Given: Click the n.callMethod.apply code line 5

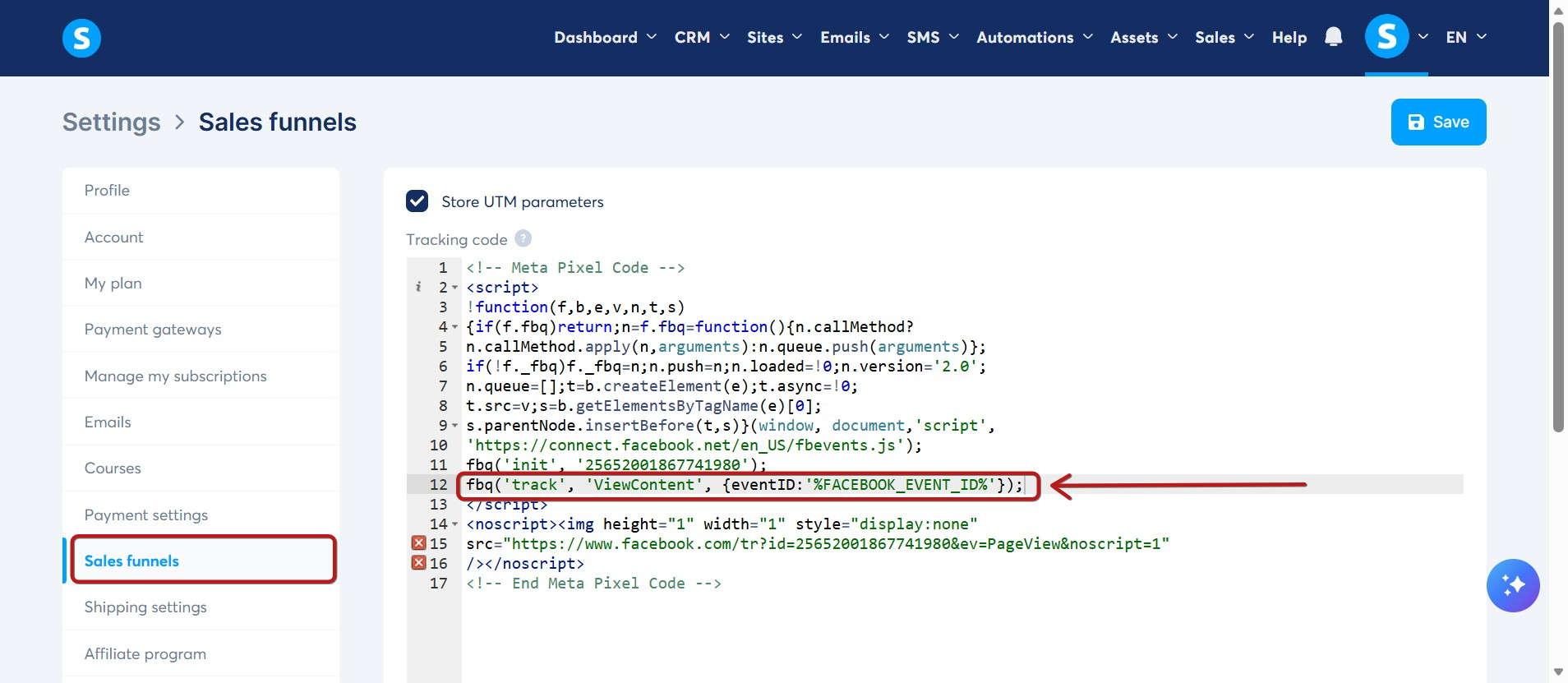Looking at the screenshot, I should (726, 347).
